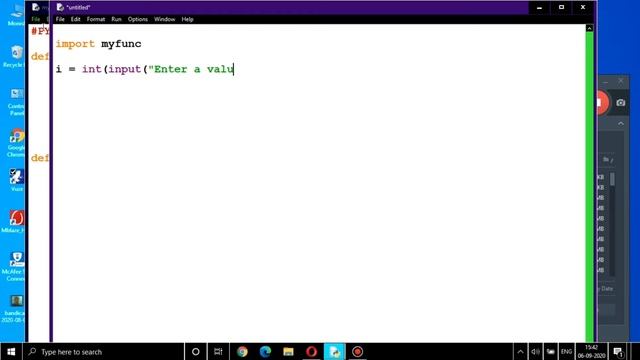Open the McAfee desktop shortcut

(x=15, y=267)
